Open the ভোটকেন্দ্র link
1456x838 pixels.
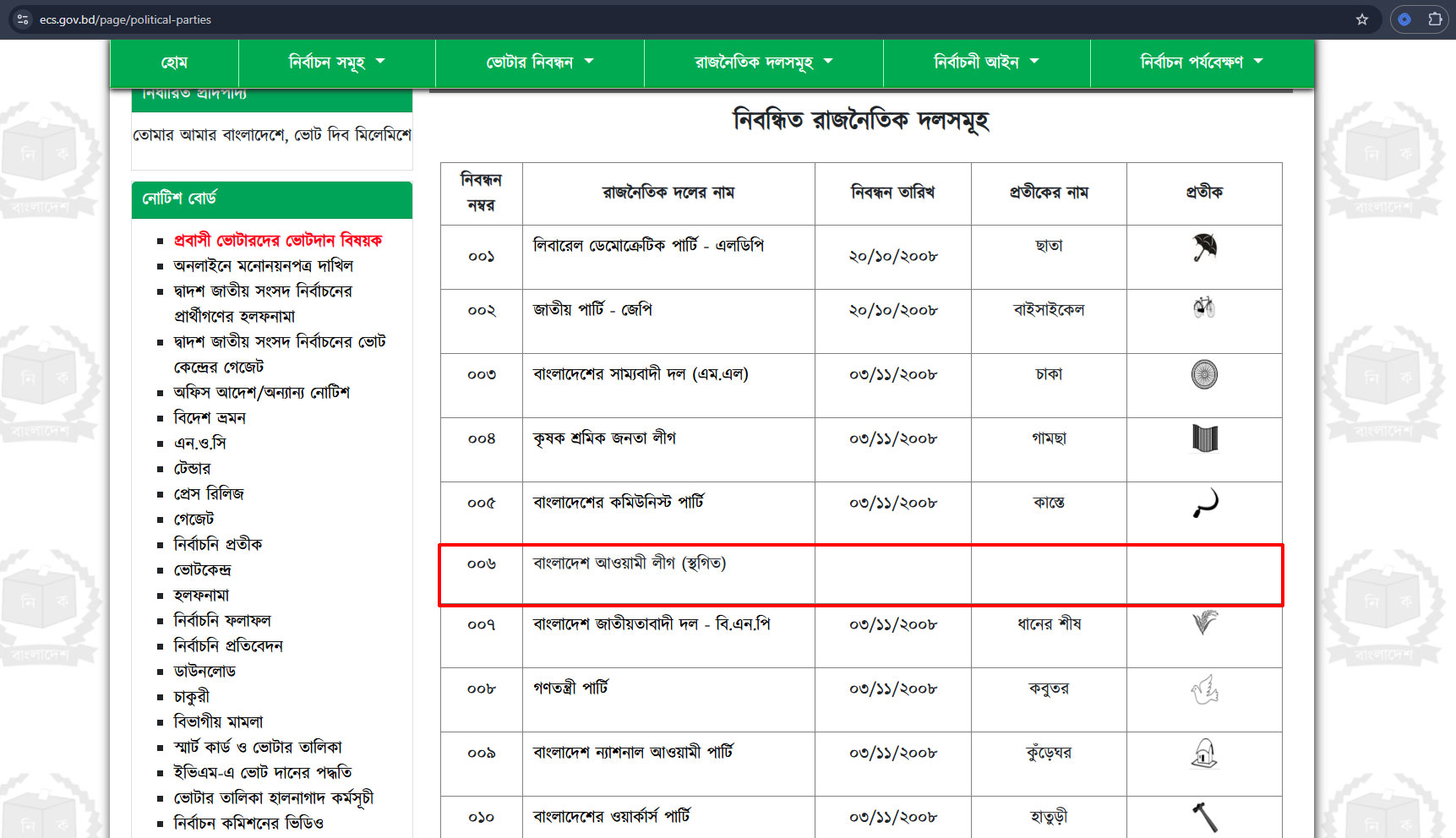tap(203, 570)
